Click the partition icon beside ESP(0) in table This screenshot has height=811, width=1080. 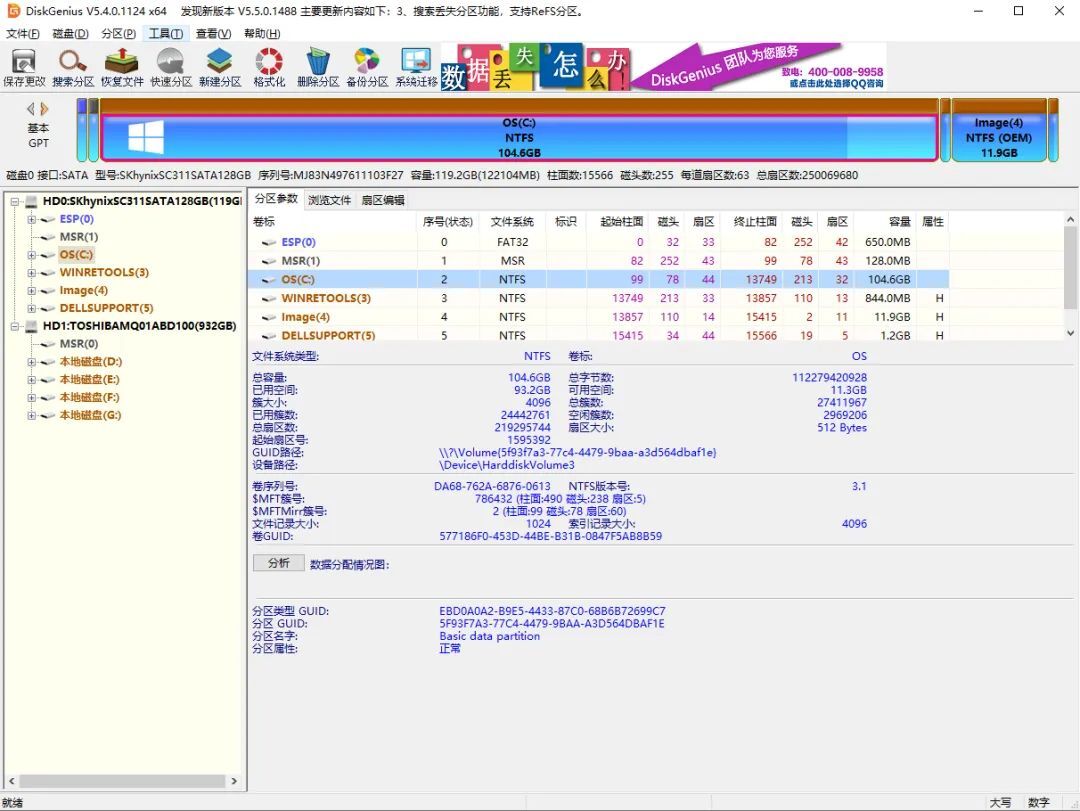tap(269, 243)
